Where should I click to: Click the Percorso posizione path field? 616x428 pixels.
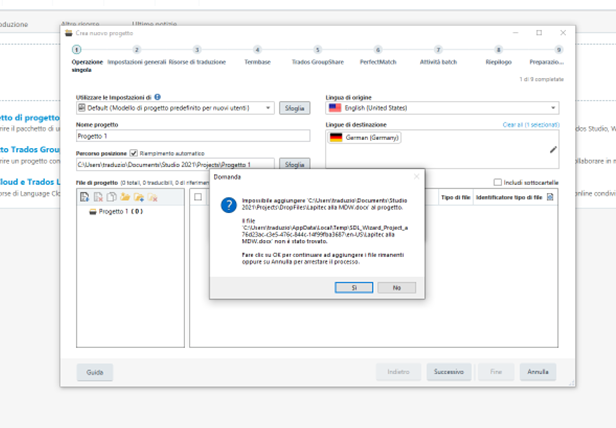tap(175, 164)
